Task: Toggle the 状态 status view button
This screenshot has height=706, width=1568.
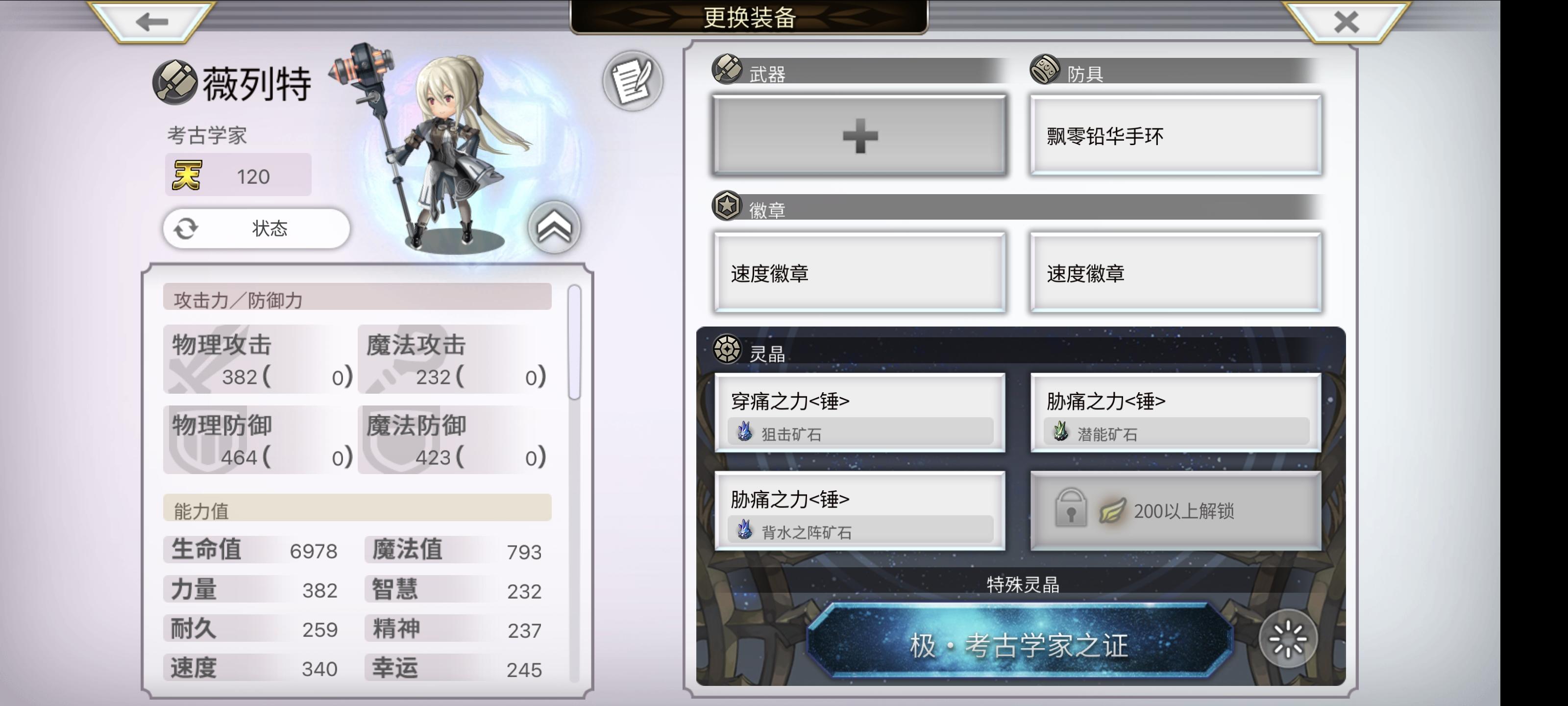Action: [x=256, y=228]
